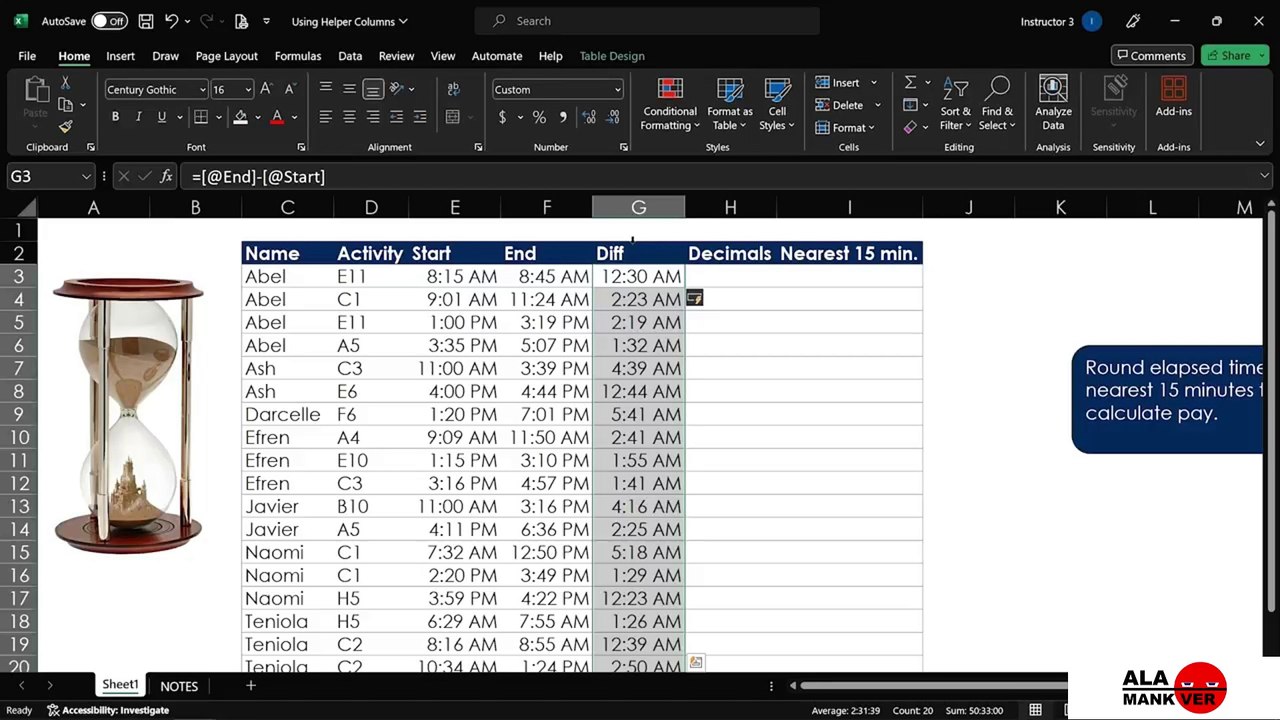Open the Century Gothic font dropdown
The width and height of the screenshot is (1280, 720).
202,90
